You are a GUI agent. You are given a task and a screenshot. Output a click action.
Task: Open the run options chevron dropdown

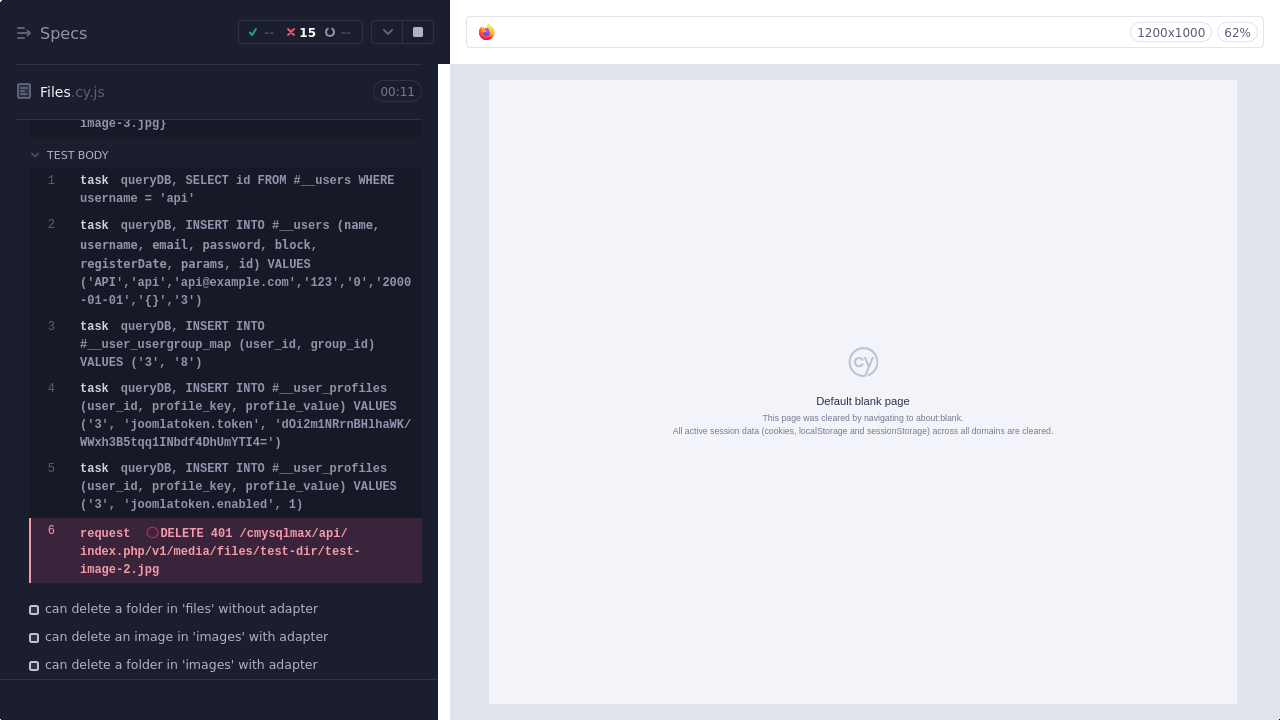click(387, 32)
